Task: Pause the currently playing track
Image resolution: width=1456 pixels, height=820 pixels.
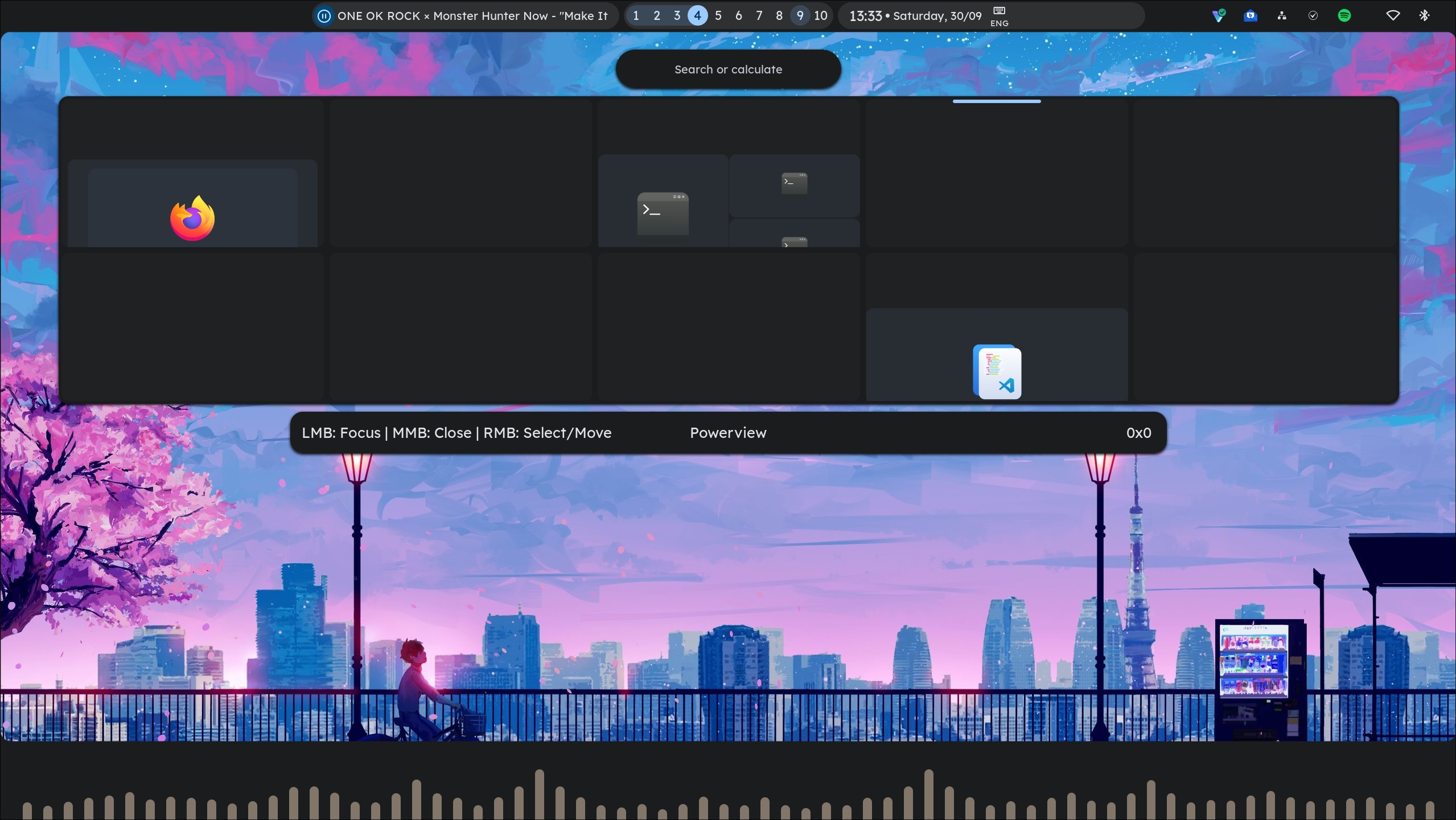Action: pyautogui.click(x=324, y=15)
